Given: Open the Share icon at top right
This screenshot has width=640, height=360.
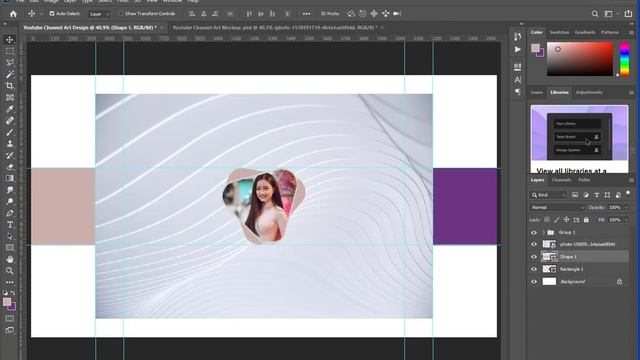Looking at the screenshot, I should [629, 14].
